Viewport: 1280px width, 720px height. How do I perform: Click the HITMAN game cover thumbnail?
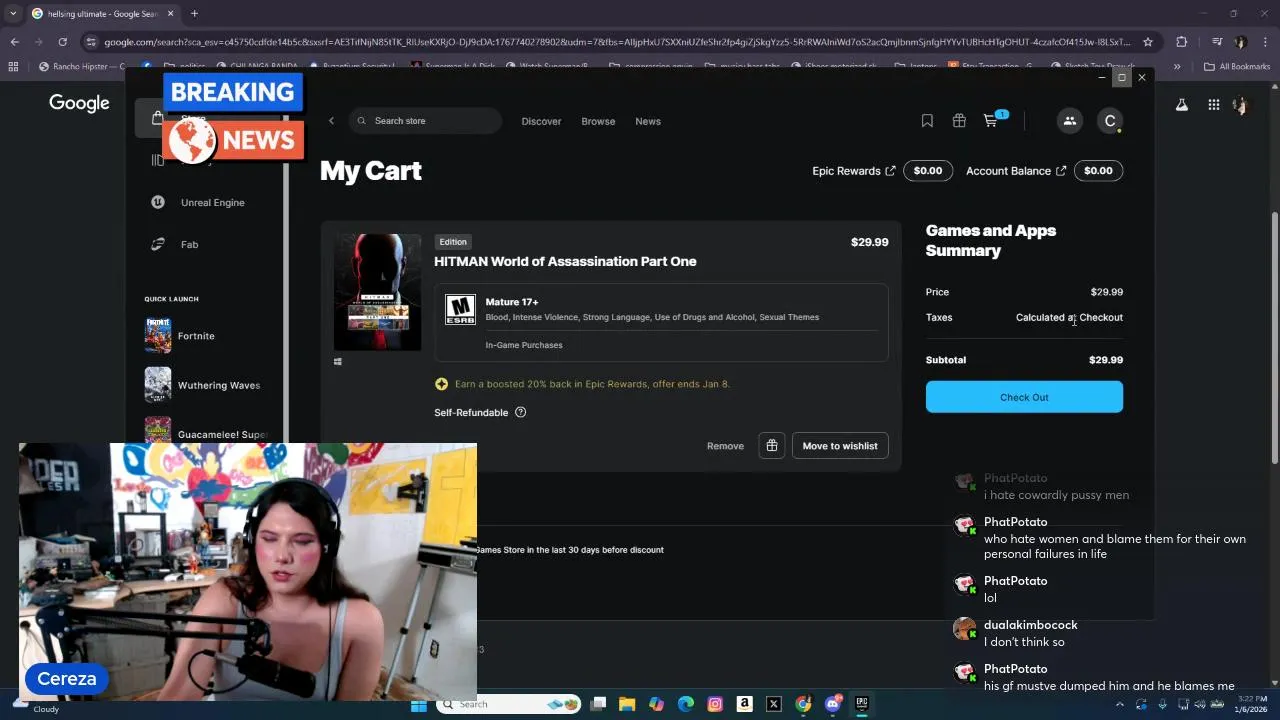click(x=377, y=292)
